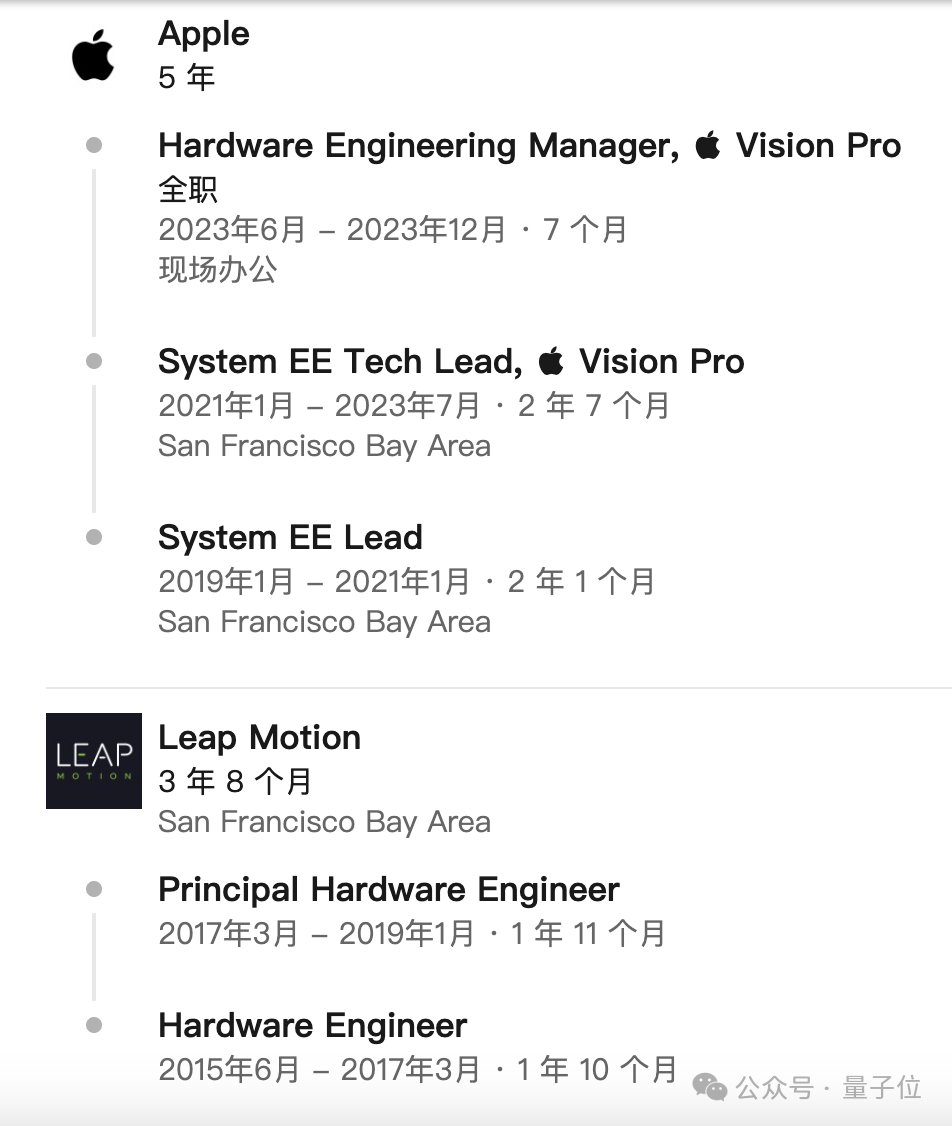Open the Leap Motion company link

click(259, 738)
